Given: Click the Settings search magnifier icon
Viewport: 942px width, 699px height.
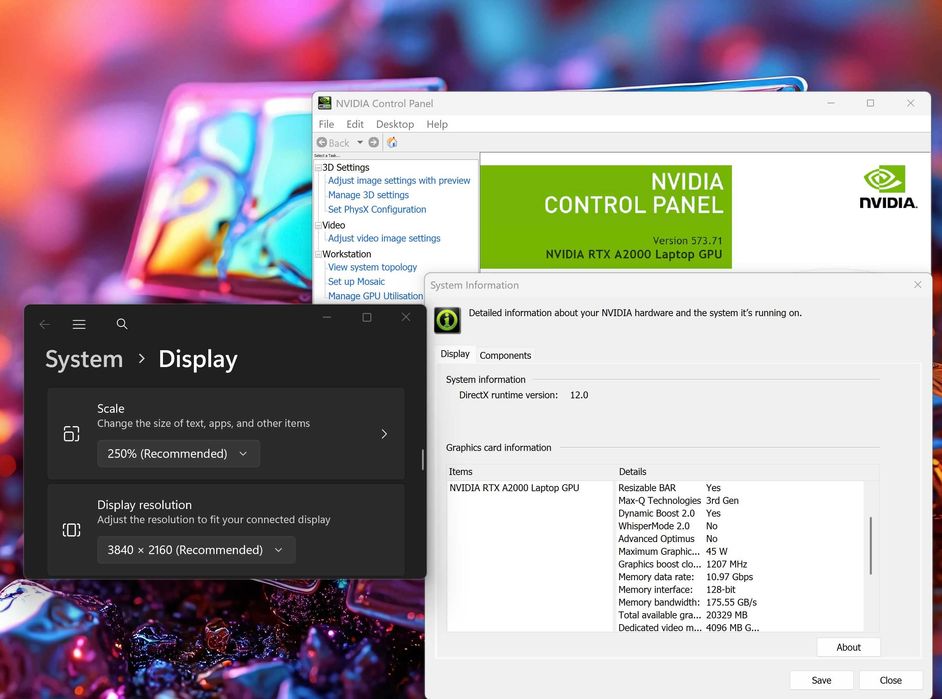Looking at the screenshot, I should [122, 324].
